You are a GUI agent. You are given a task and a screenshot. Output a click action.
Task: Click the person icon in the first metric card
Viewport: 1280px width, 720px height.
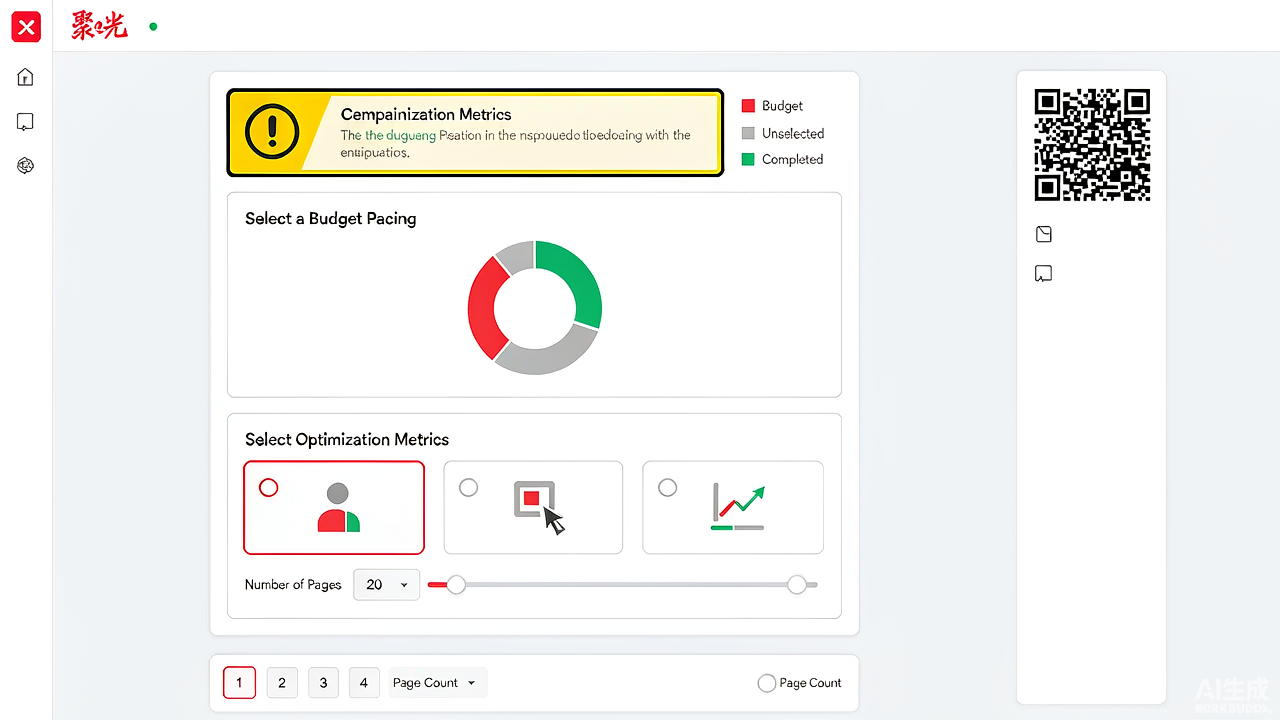pyautogui.click(x=338, y=507)
